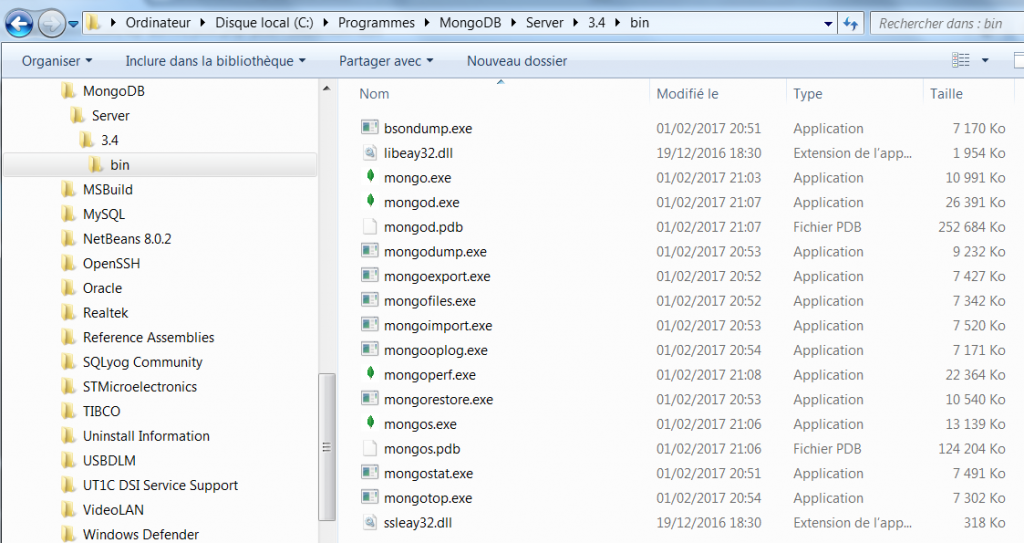Expand the arrow after 3.4 in breadcrumb
Viewport: 1024px width, 543px height.
617,23
